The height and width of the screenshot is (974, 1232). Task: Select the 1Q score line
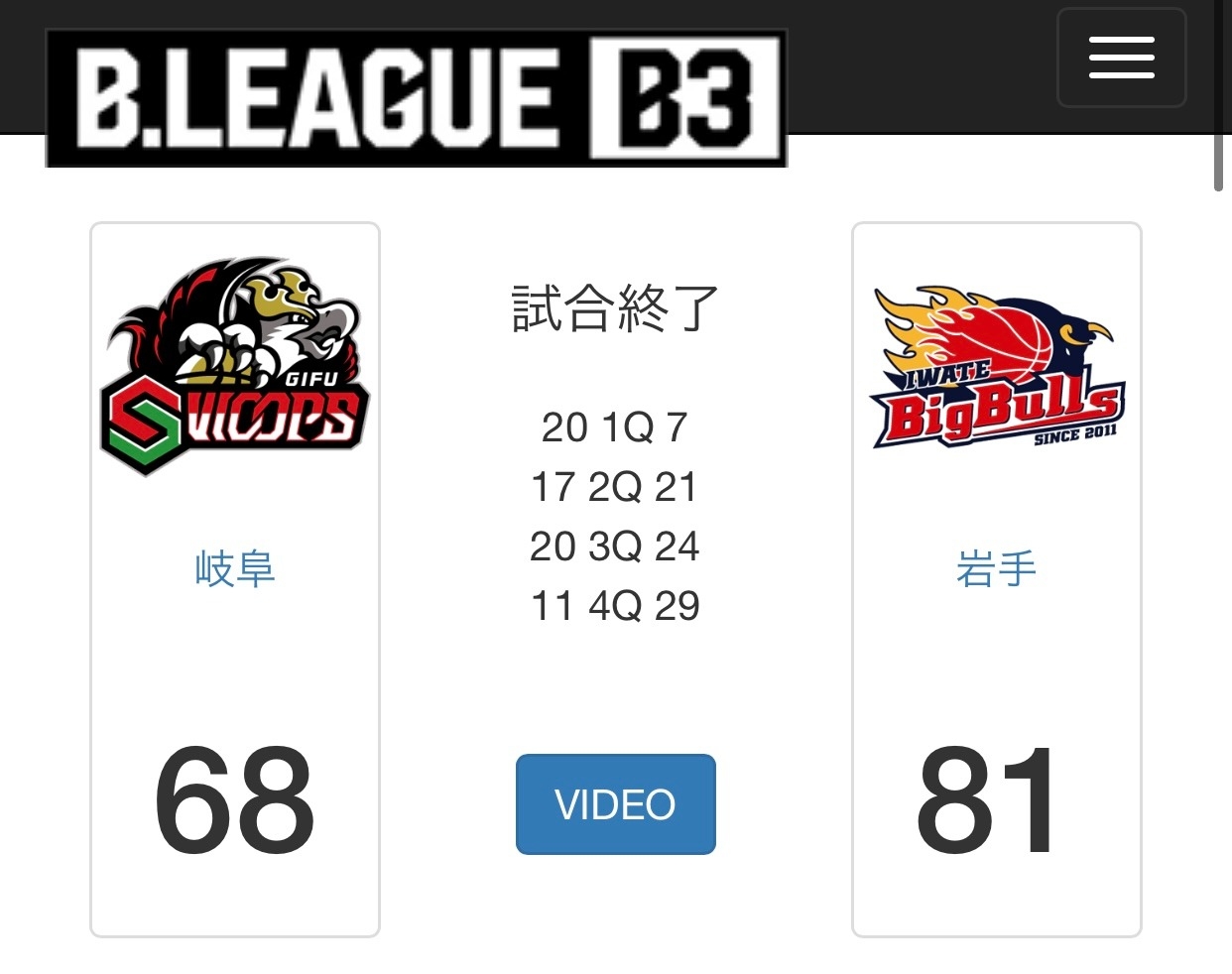click(615, 427)
